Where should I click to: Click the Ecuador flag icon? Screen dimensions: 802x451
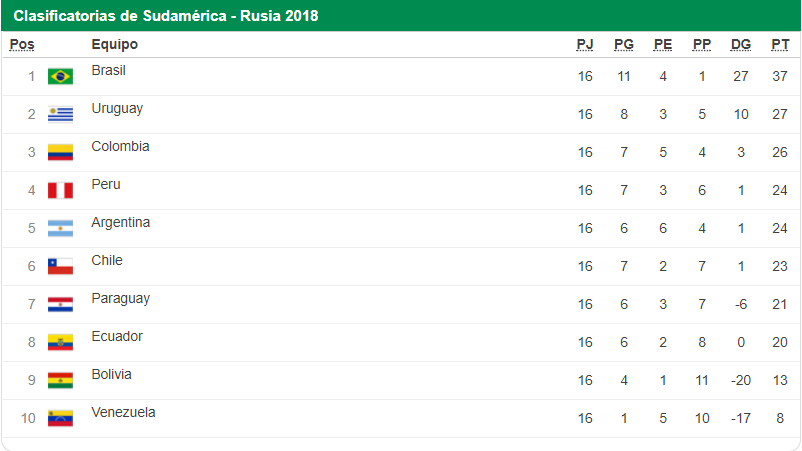coord(60,342)
